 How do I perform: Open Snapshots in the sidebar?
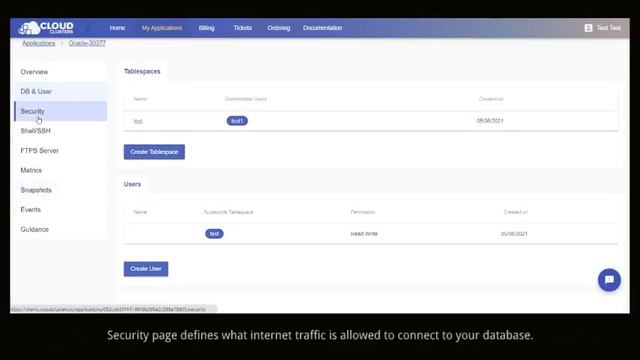pyautogui.click(x=60, y=190)
